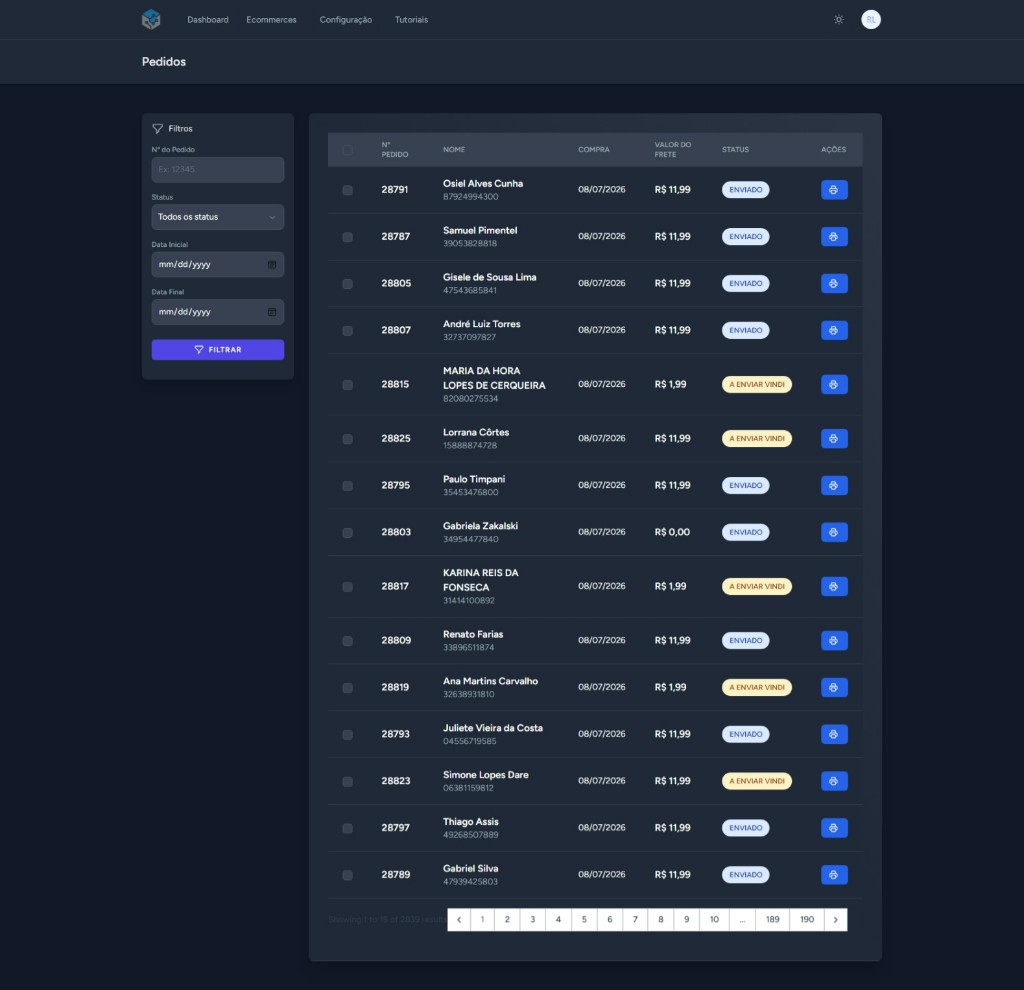
Task: Jump to page 190 in the pagination
Action: click(x=807, y=919)
